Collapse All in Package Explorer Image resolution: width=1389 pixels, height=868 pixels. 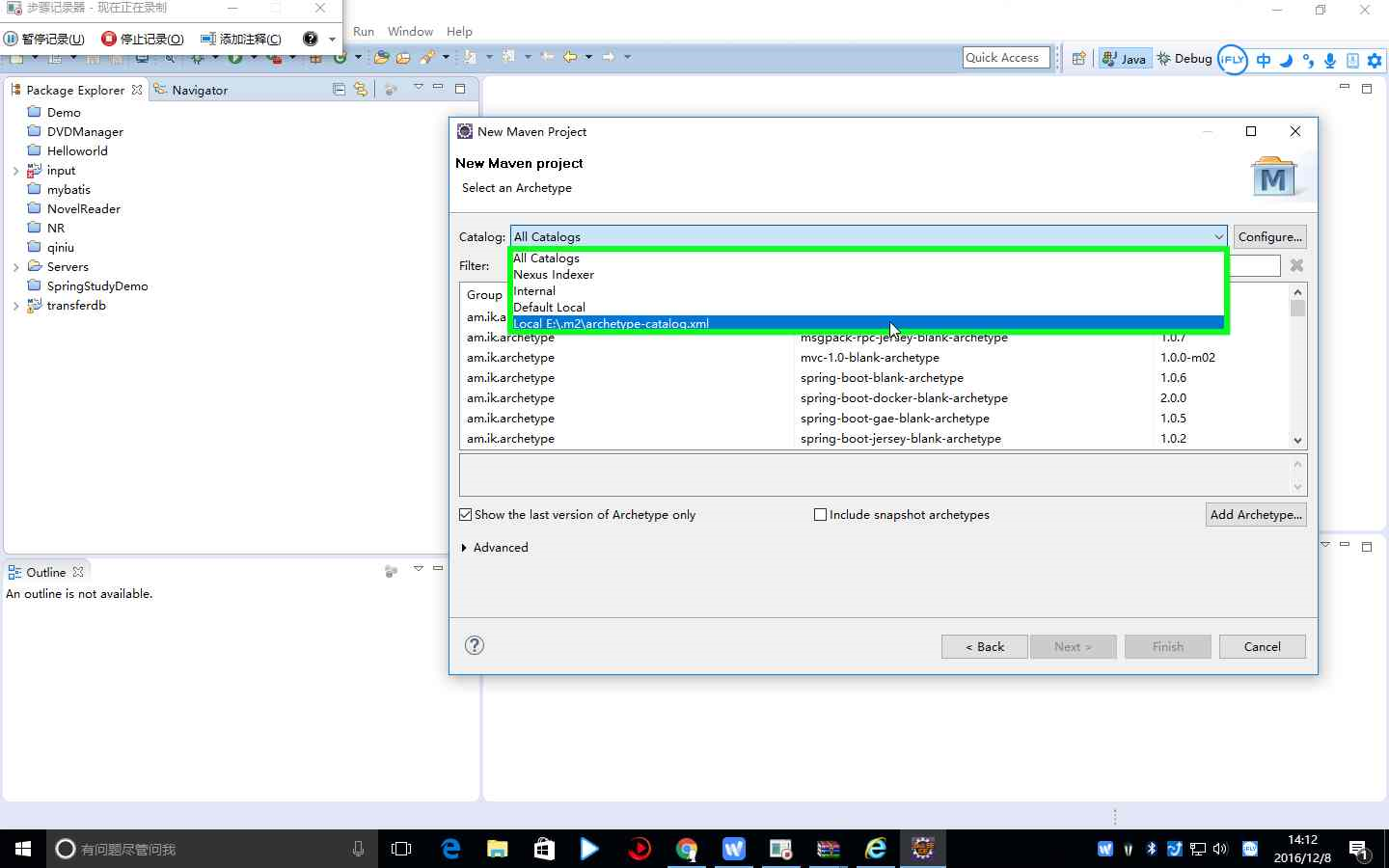click(339, 89)
